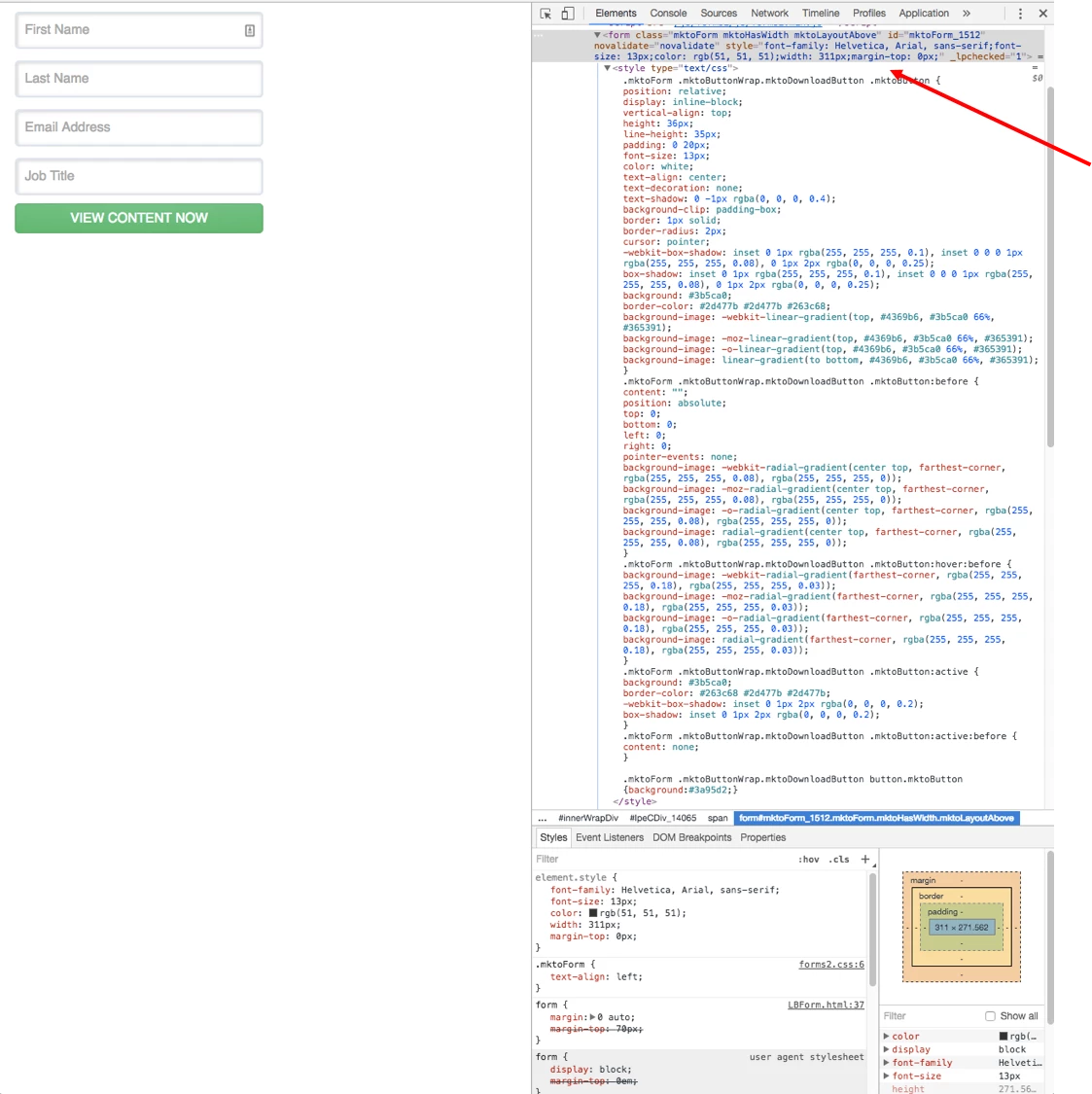Click the VIEW CONTENT NOW button
Viewport: 1092px width, 1094px height.
point(139,219)
